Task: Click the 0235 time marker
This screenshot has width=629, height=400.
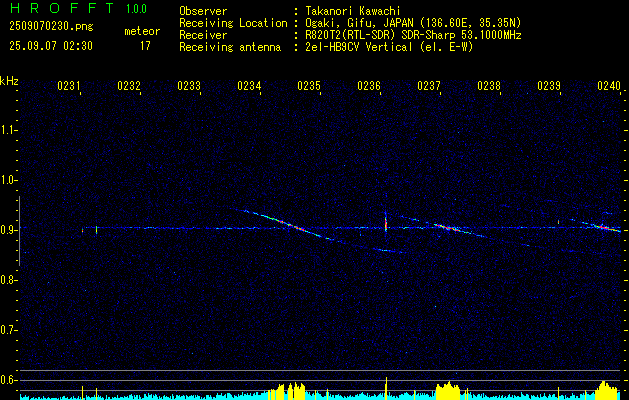Action: coord(309,85)
